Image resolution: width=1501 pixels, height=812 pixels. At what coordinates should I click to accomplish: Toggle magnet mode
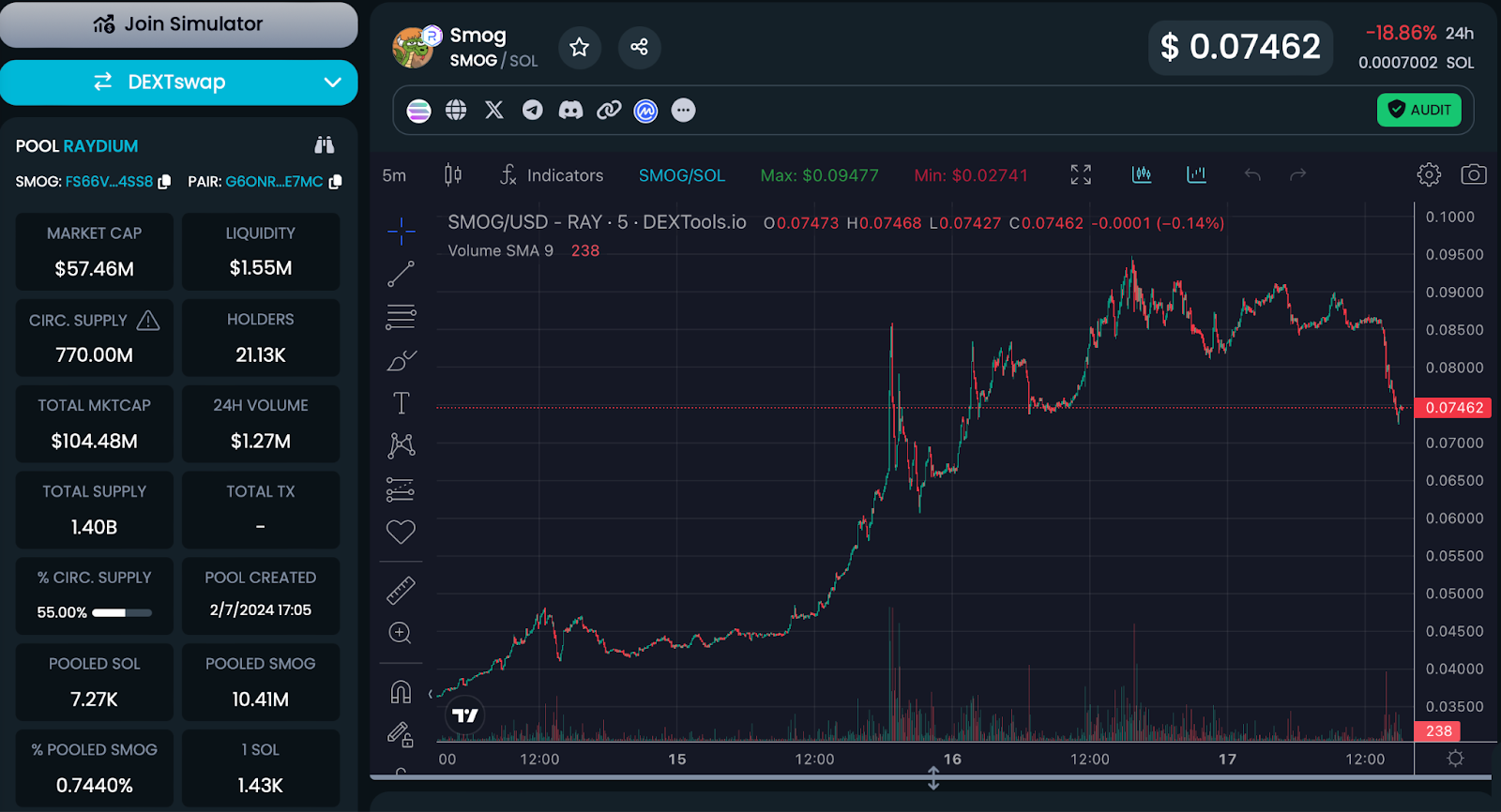401,692
